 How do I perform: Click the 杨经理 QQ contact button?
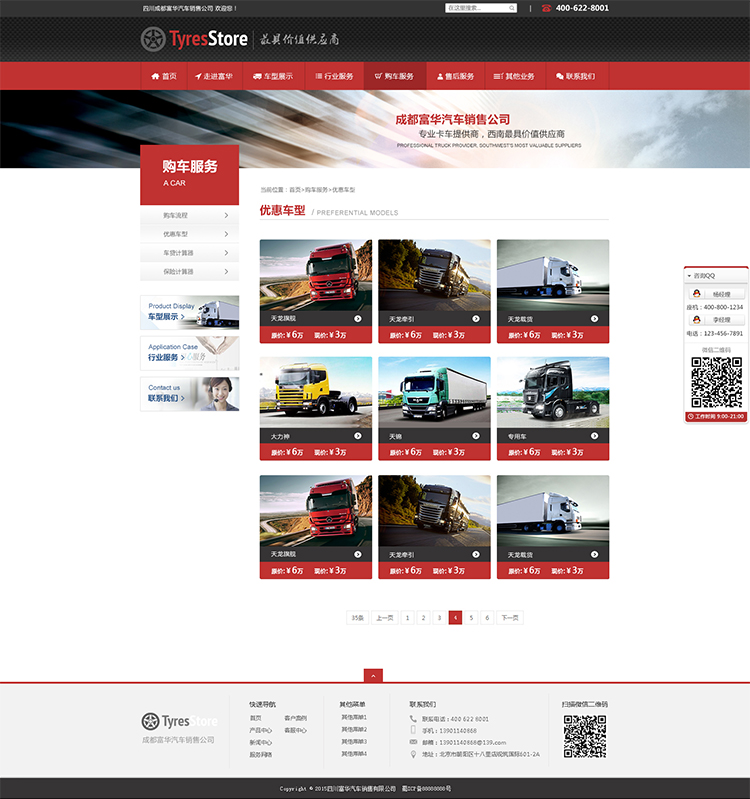pyautogui.click(x=721, y=294)
